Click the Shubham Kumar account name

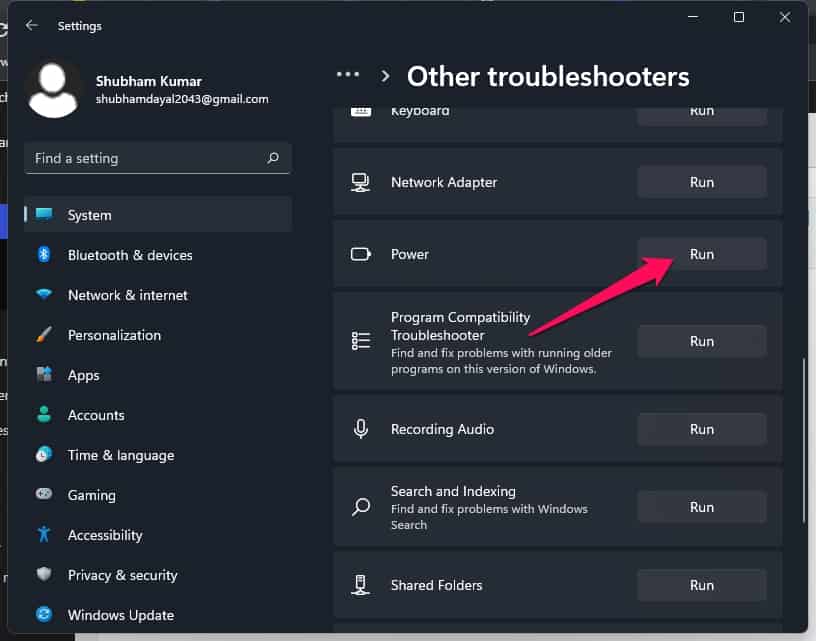[148, 81]
